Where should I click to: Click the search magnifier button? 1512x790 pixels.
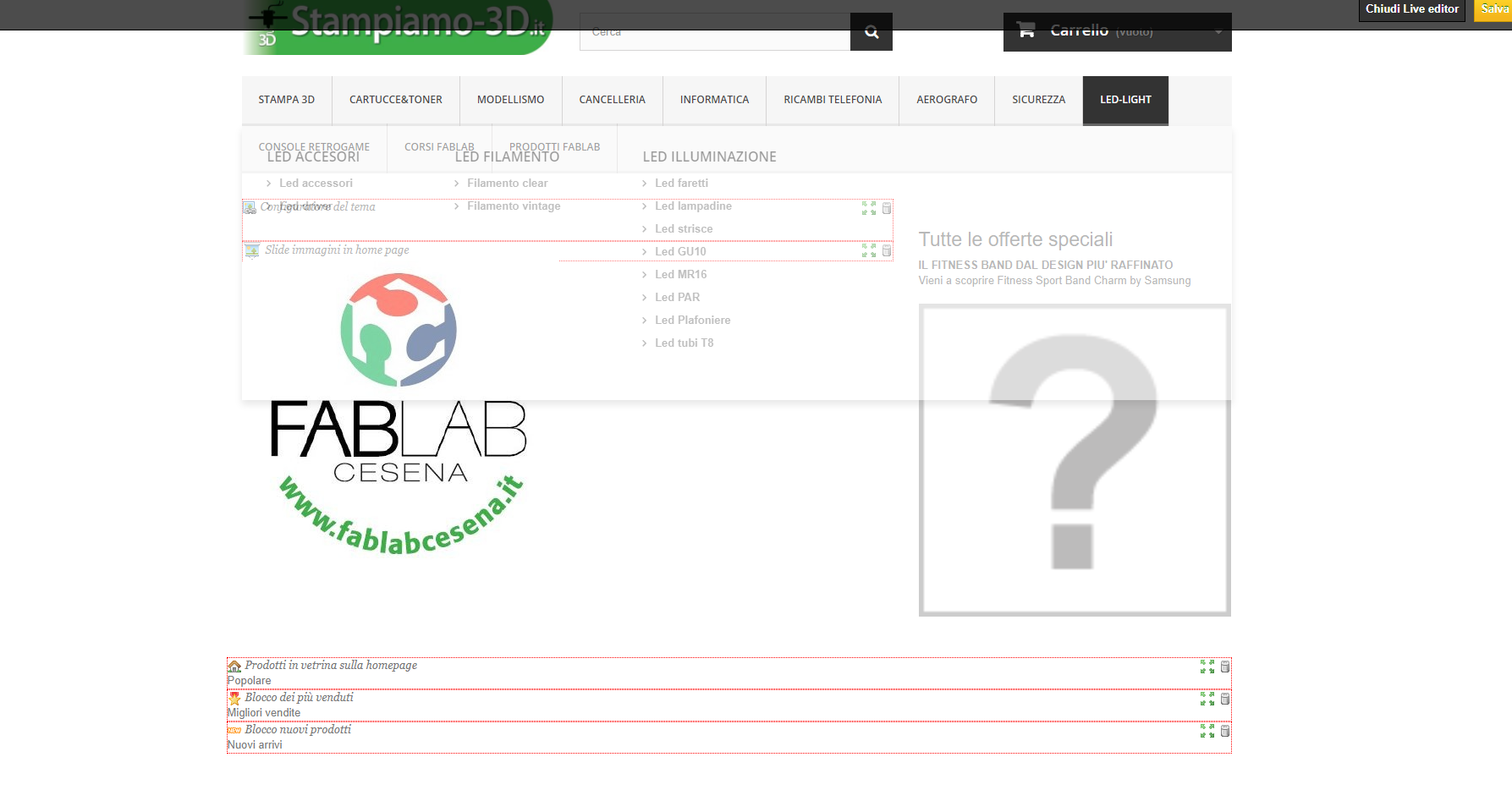(x=871, y=32)
